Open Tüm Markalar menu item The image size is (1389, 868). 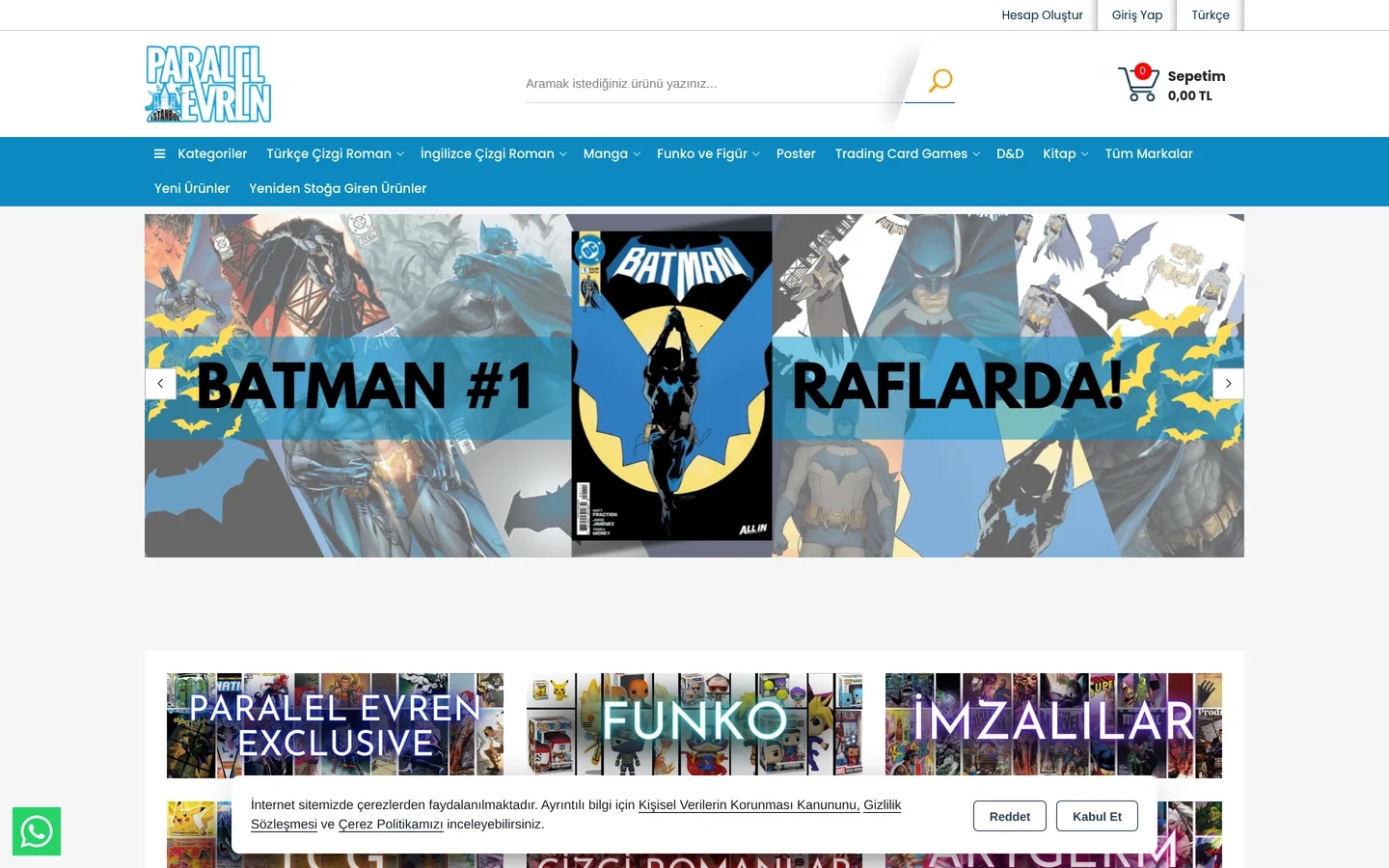click(1149, 154)
